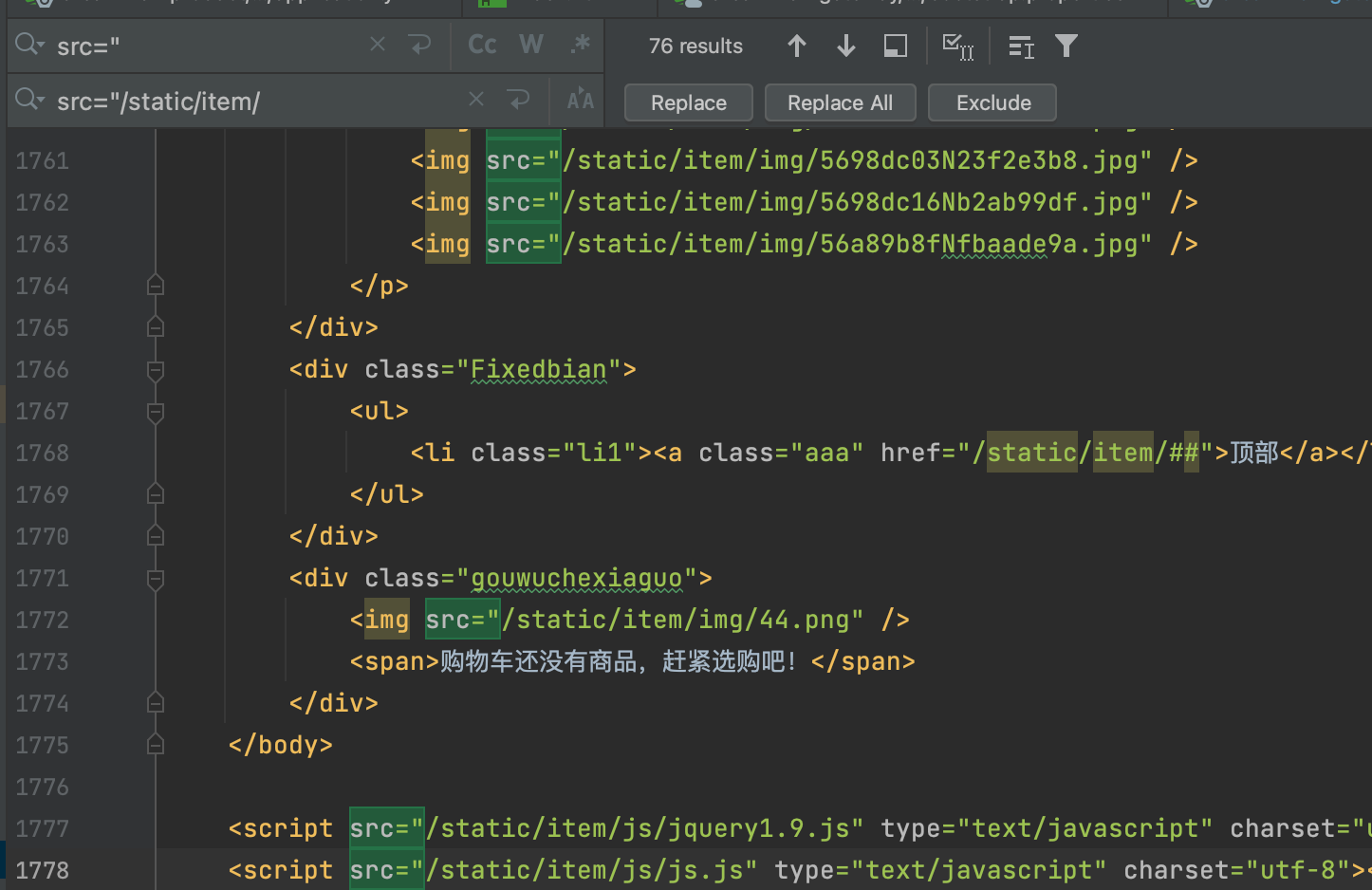Screen dimensions: 1372x890
Task: Click highlighted src= match on line 1772
Action: click(462, 620)
